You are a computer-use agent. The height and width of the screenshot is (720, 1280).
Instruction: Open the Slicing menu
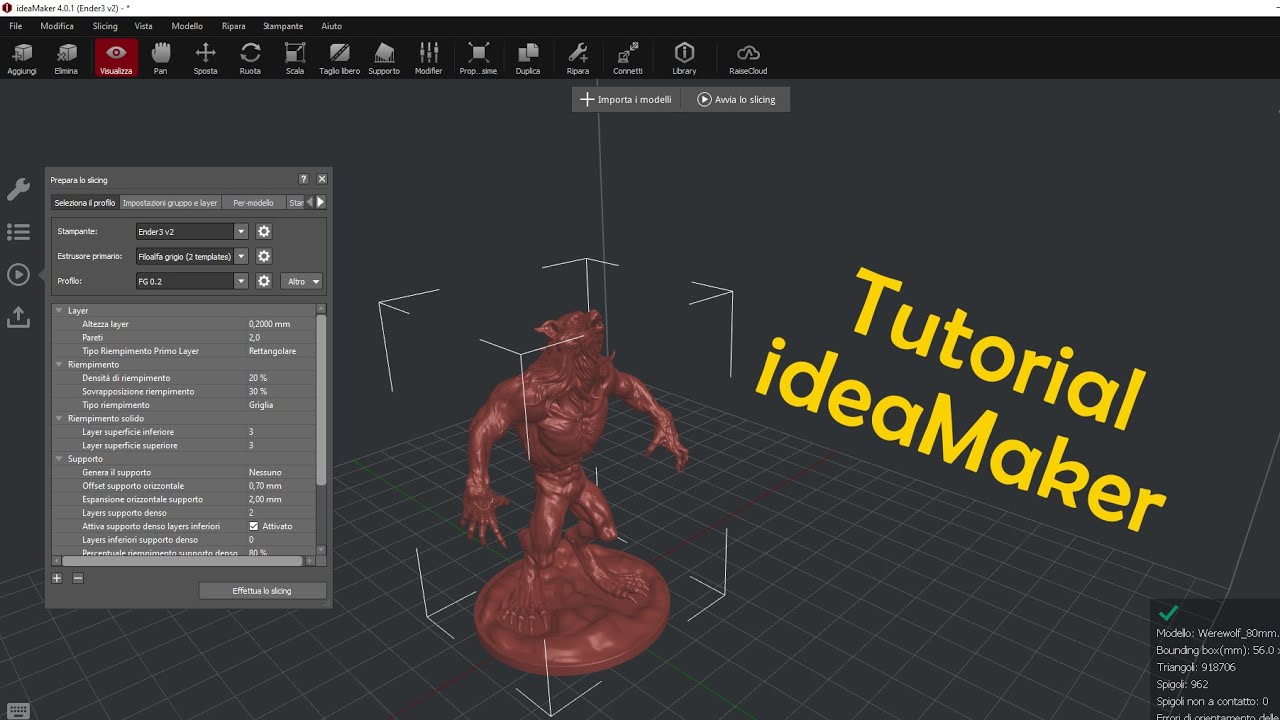(x=105, y=26)
